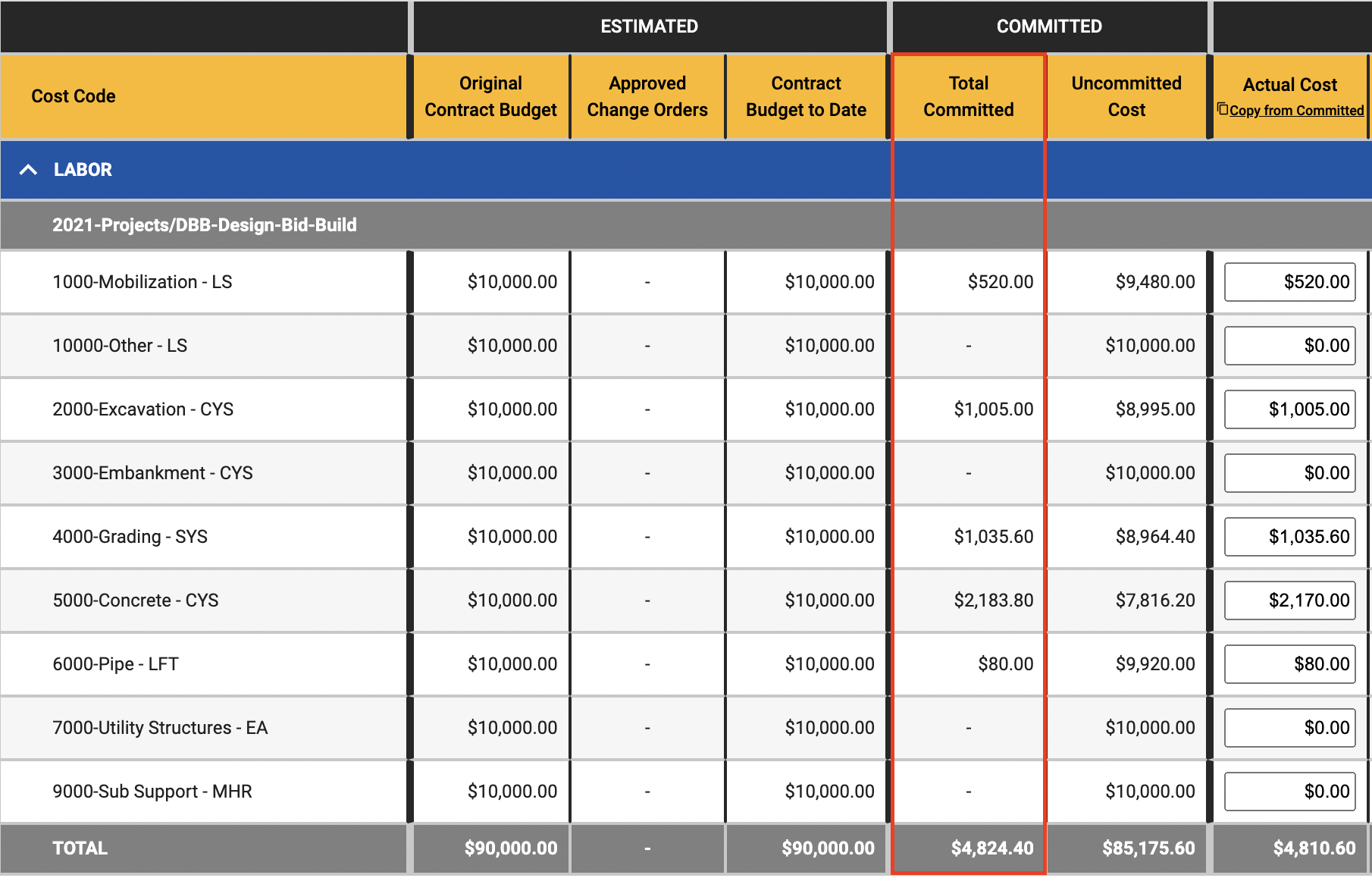Edit Actual Cost for 4000-Grading
The width and height of the screenshot is (1372, 878).
point(1289,537)
